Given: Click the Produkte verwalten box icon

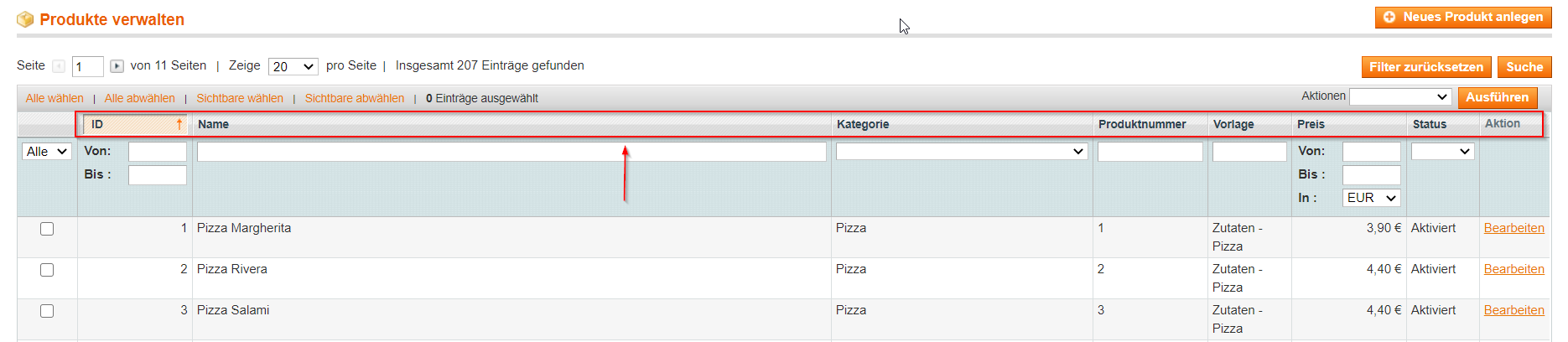Looking at the screenshot, I should tap(25, 19).
